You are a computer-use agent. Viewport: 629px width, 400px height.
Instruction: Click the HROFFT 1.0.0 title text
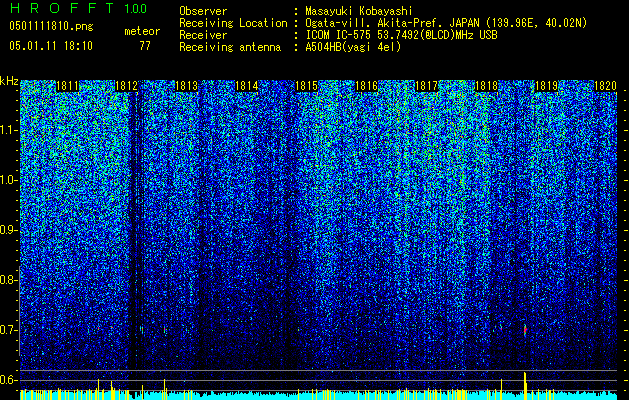[x=78, y=8]
